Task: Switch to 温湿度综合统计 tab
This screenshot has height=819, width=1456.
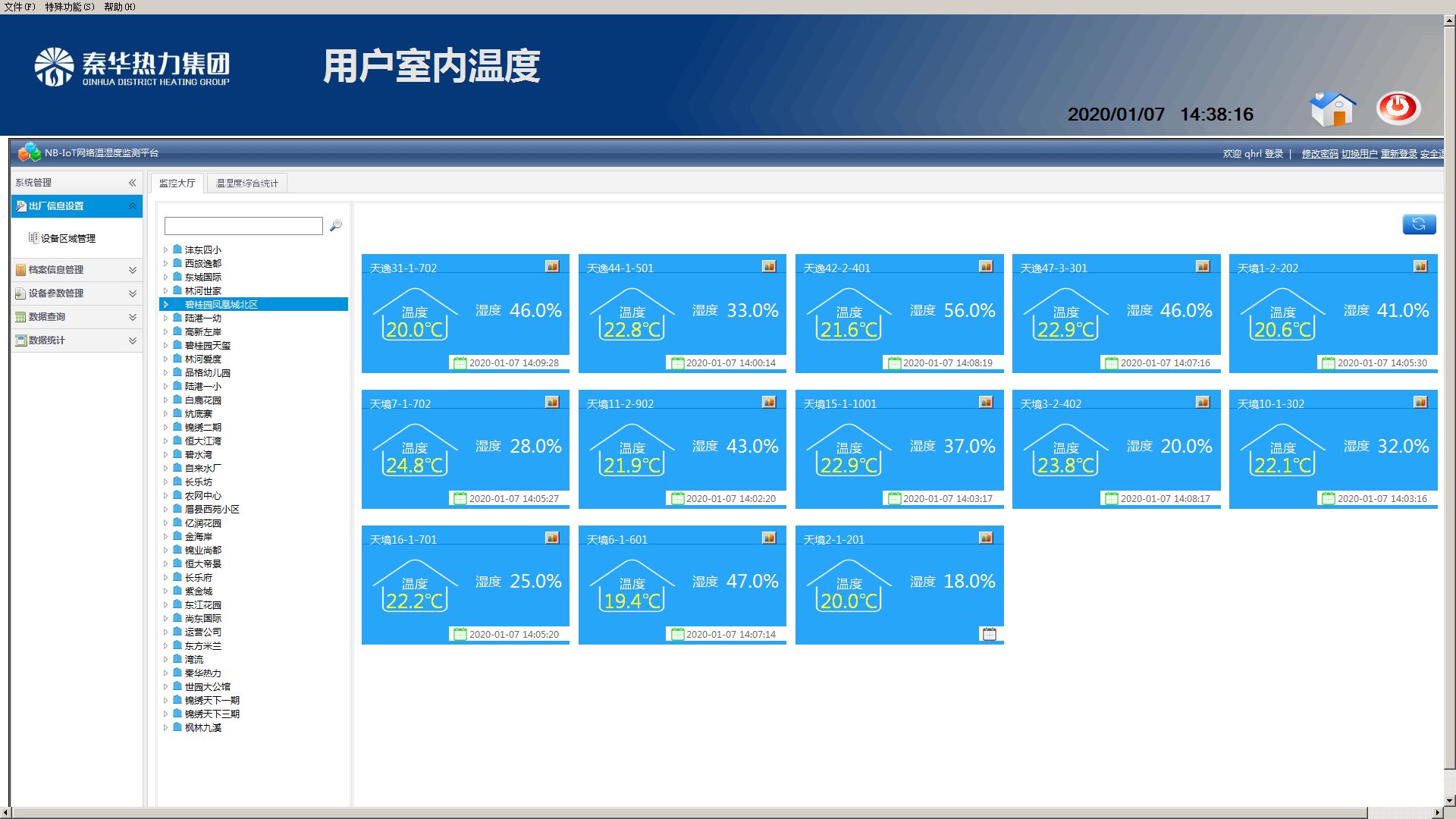Action: click(247, 184)
